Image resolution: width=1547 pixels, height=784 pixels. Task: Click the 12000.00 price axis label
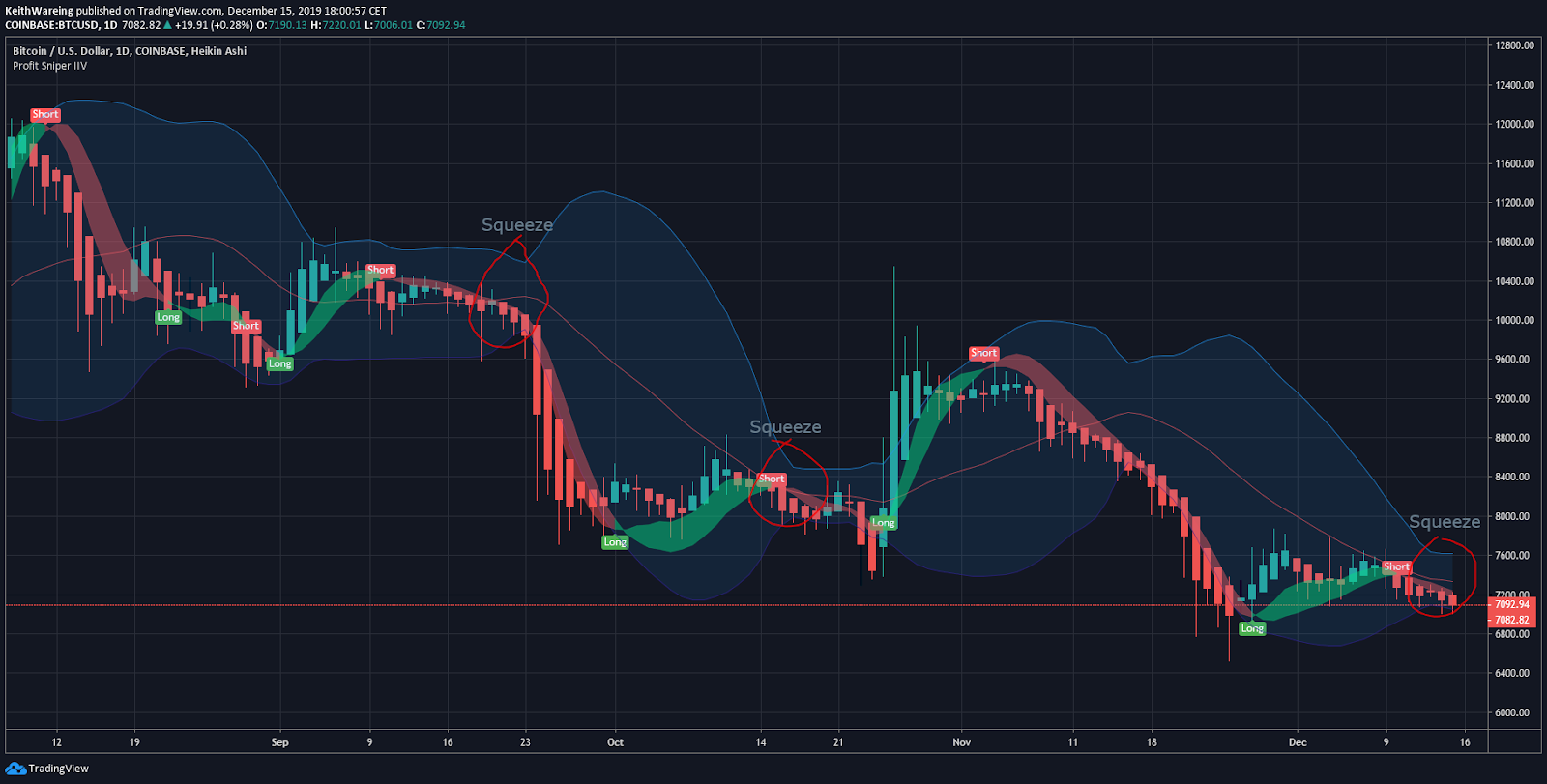[1514, 124]
